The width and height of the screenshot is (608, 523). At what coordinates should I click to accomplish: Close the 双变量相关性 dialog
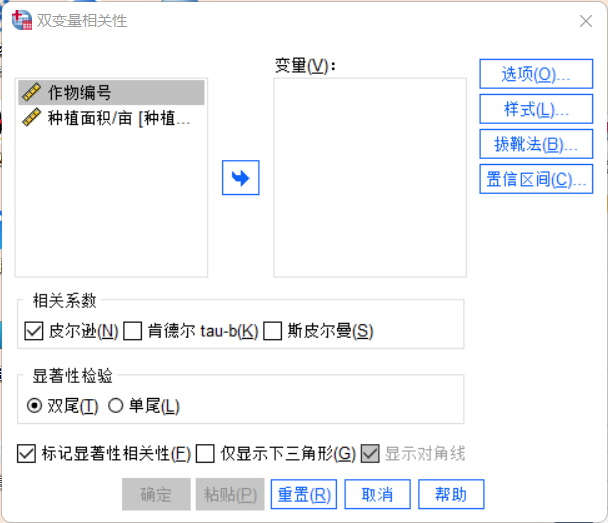point(586,21)
